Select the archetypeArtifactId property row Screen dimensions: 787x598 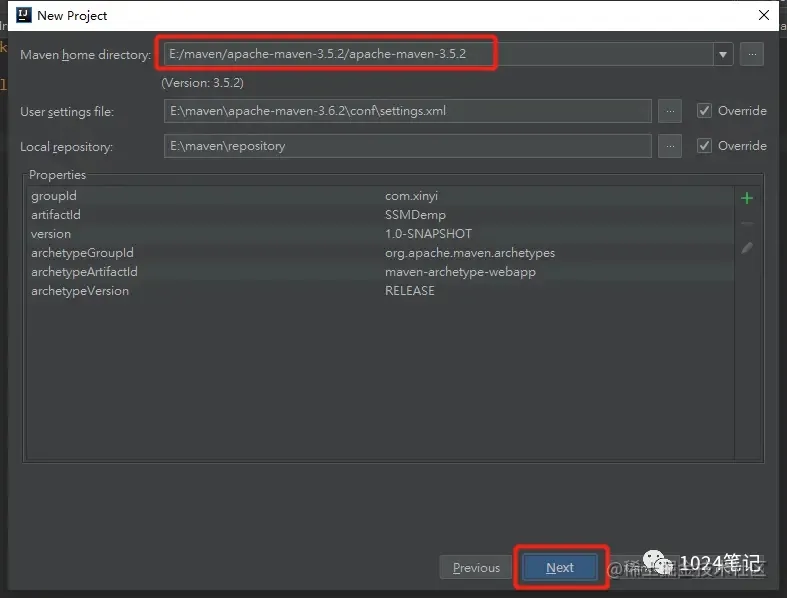380,272
